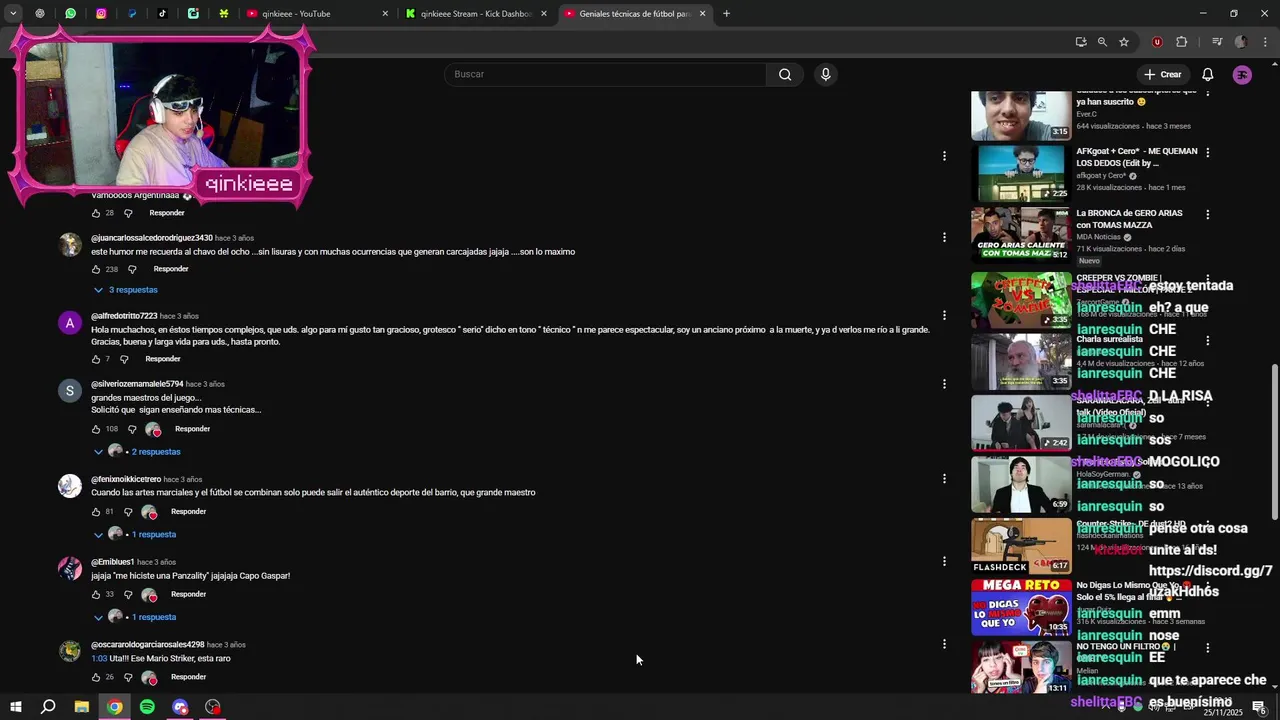Dislike the alfredotritto7223 comment
1280x720 pixels.
point(124,359)
